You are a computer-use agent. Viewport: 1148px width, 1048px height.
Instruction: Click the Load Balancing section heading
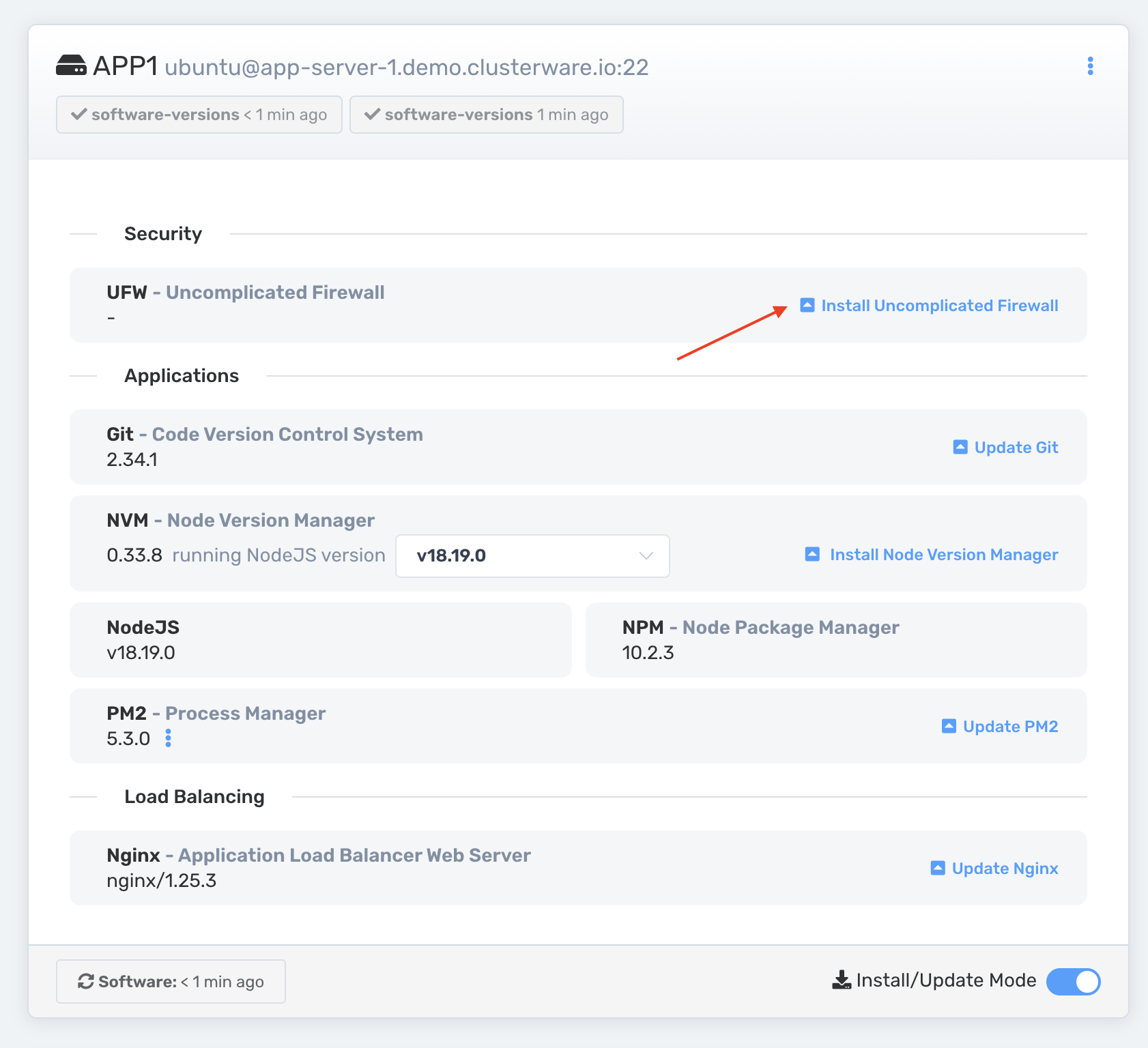[195, 796]
